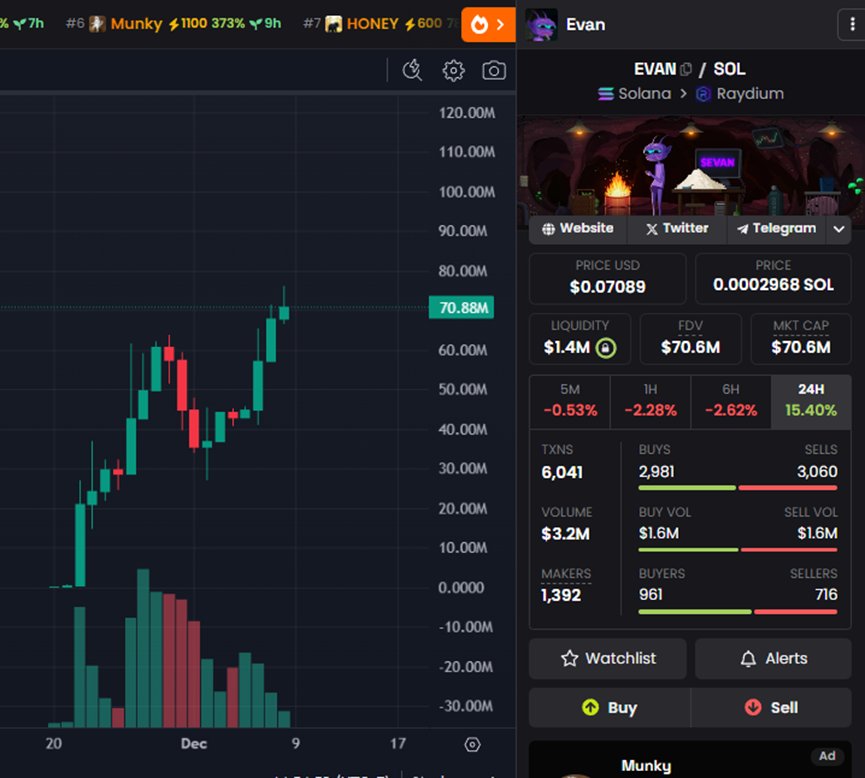Open the token Twitter link

[677, 228]
